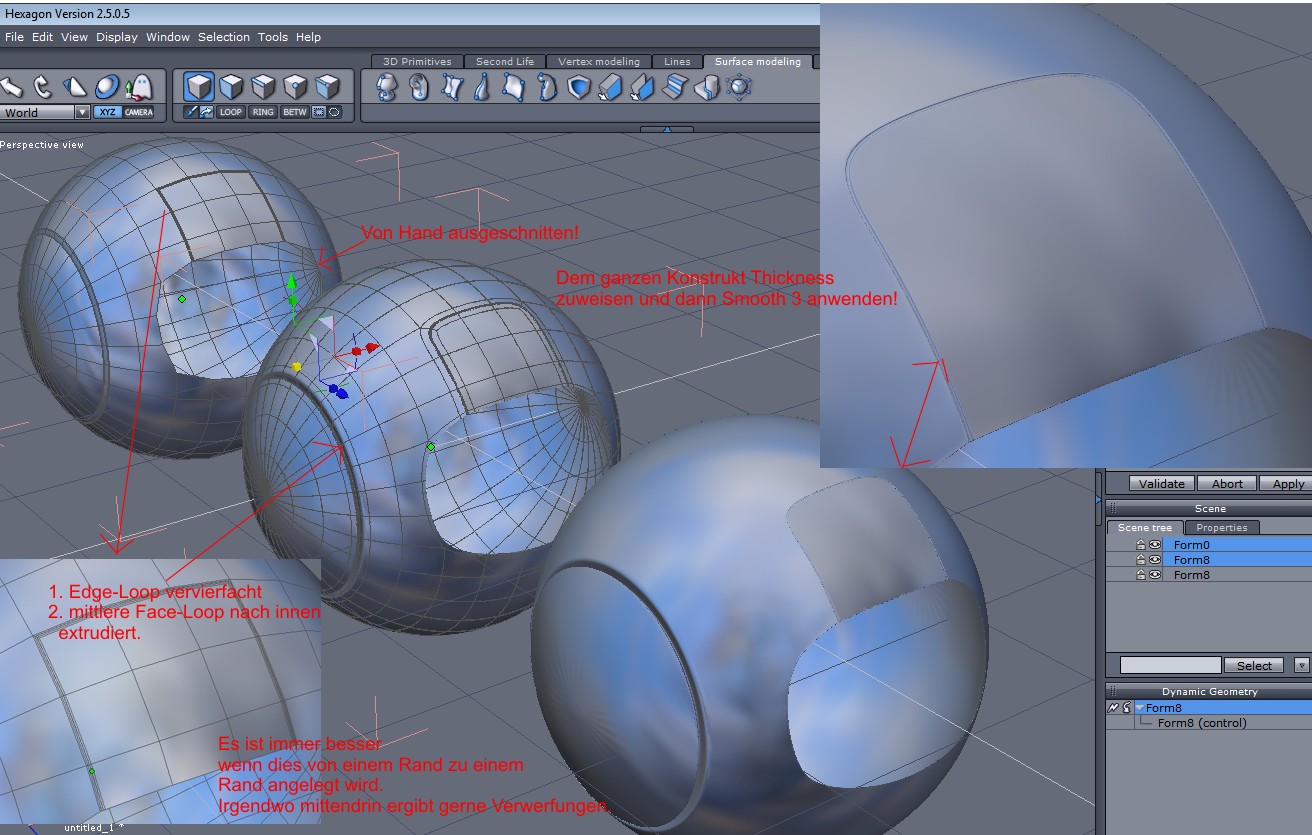Switch to the Second Life tab
Viewport: 1312px width, 835px height.
pos(505,62)
